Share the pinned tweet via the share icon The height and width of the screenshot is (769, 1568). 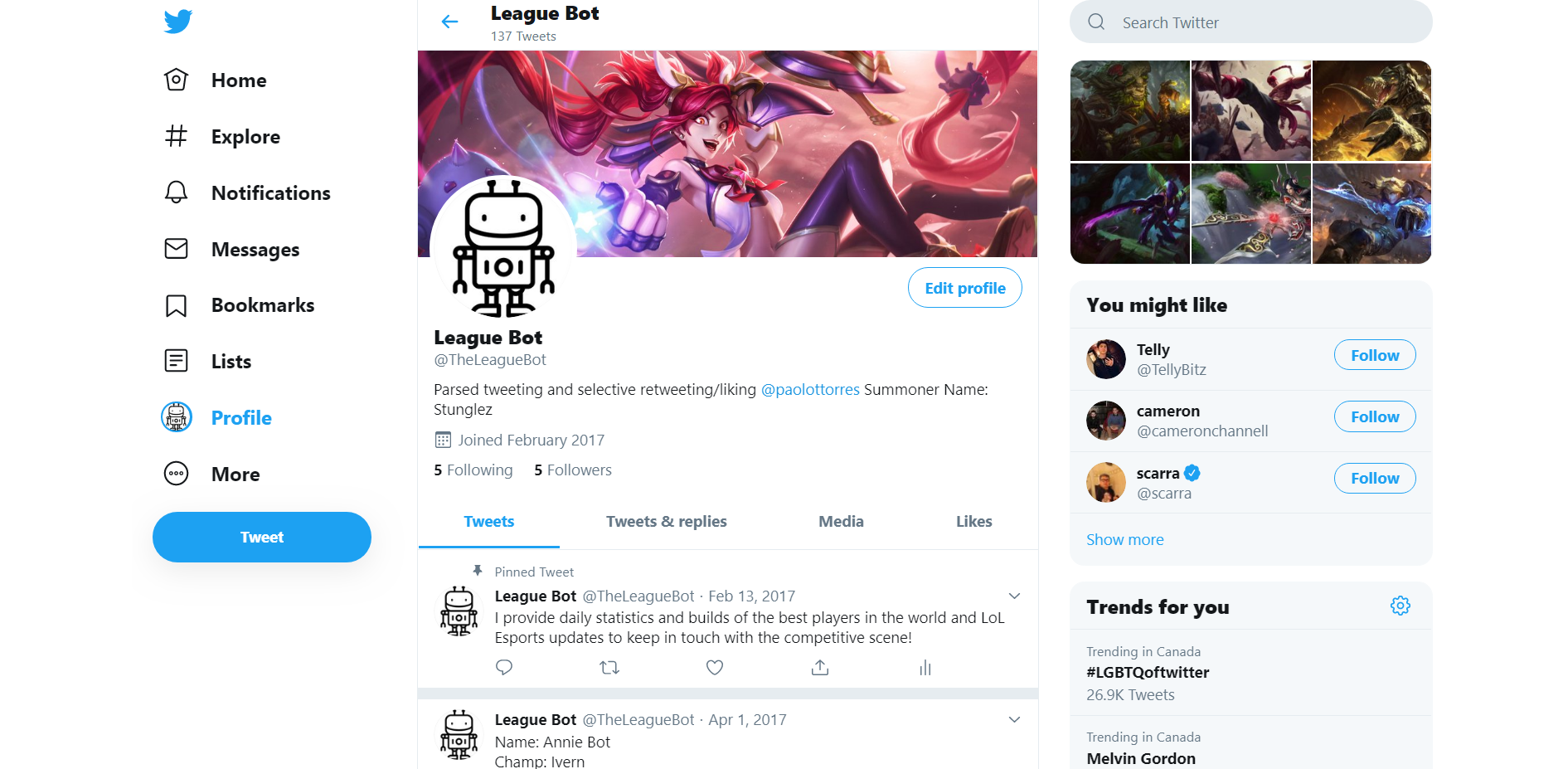coord(820,667)
